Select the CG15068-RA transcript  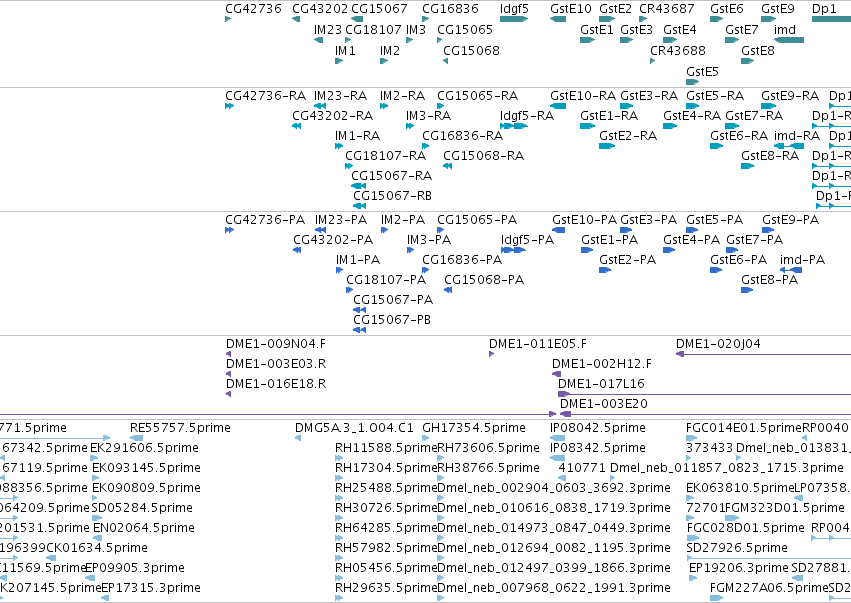click(x=447, y=166)
